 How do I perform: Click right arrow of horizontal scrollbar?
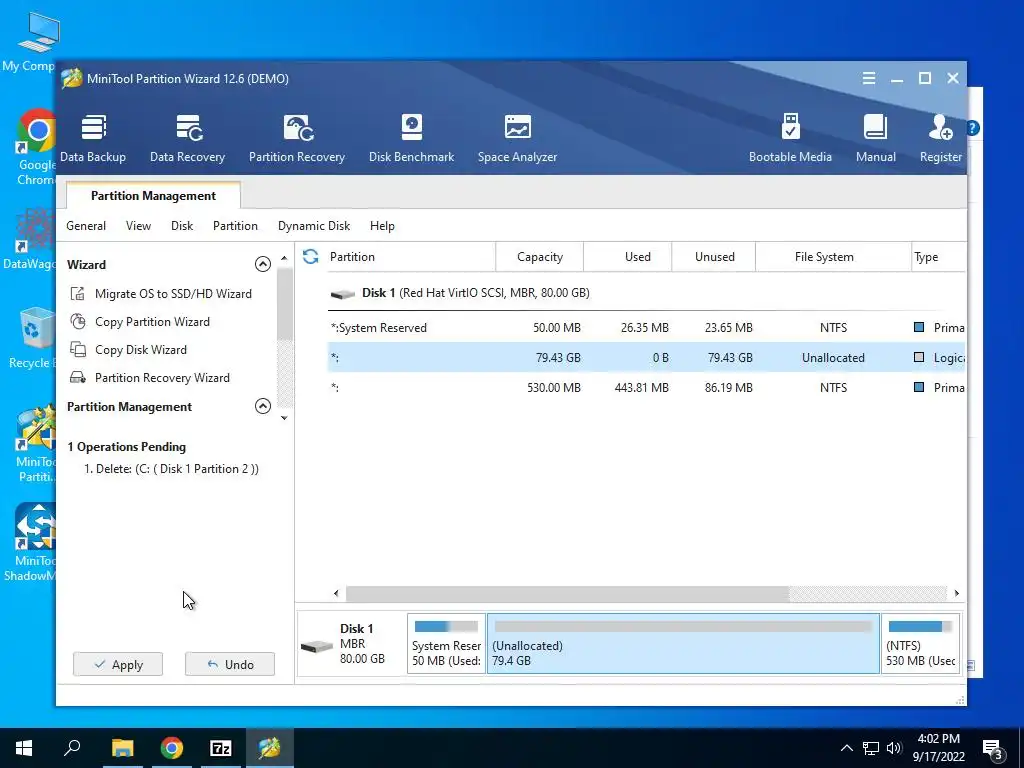[956, 594]
